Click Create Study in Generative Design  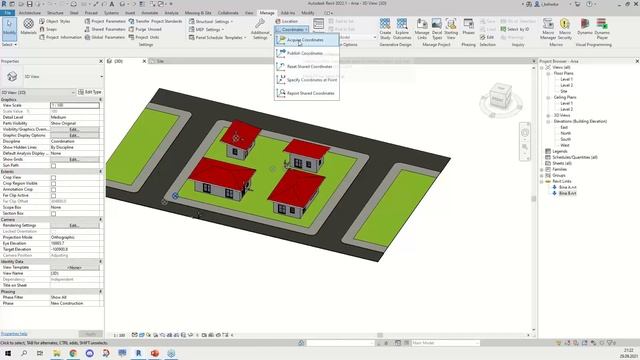click(x=385, y=29)
